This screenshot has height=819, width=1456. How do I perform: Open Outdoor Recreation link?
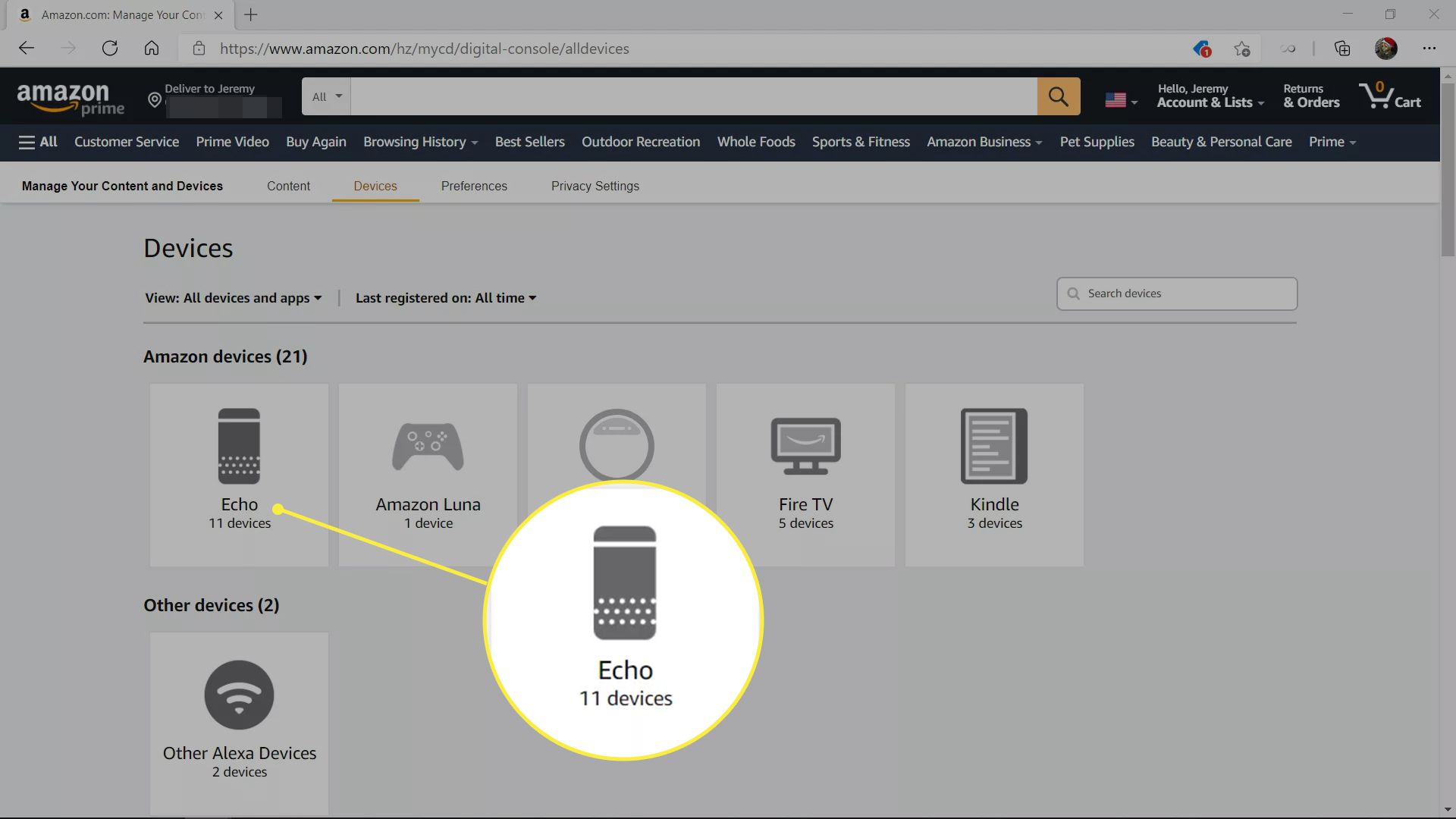pyautogui.click(x=641, y=142)
